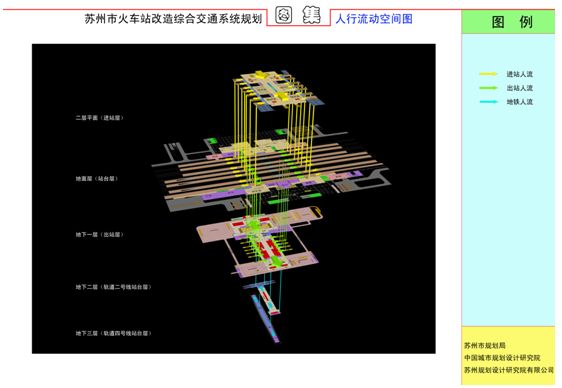Select the 地下一层（出站层）floor label

coord(99,235)
